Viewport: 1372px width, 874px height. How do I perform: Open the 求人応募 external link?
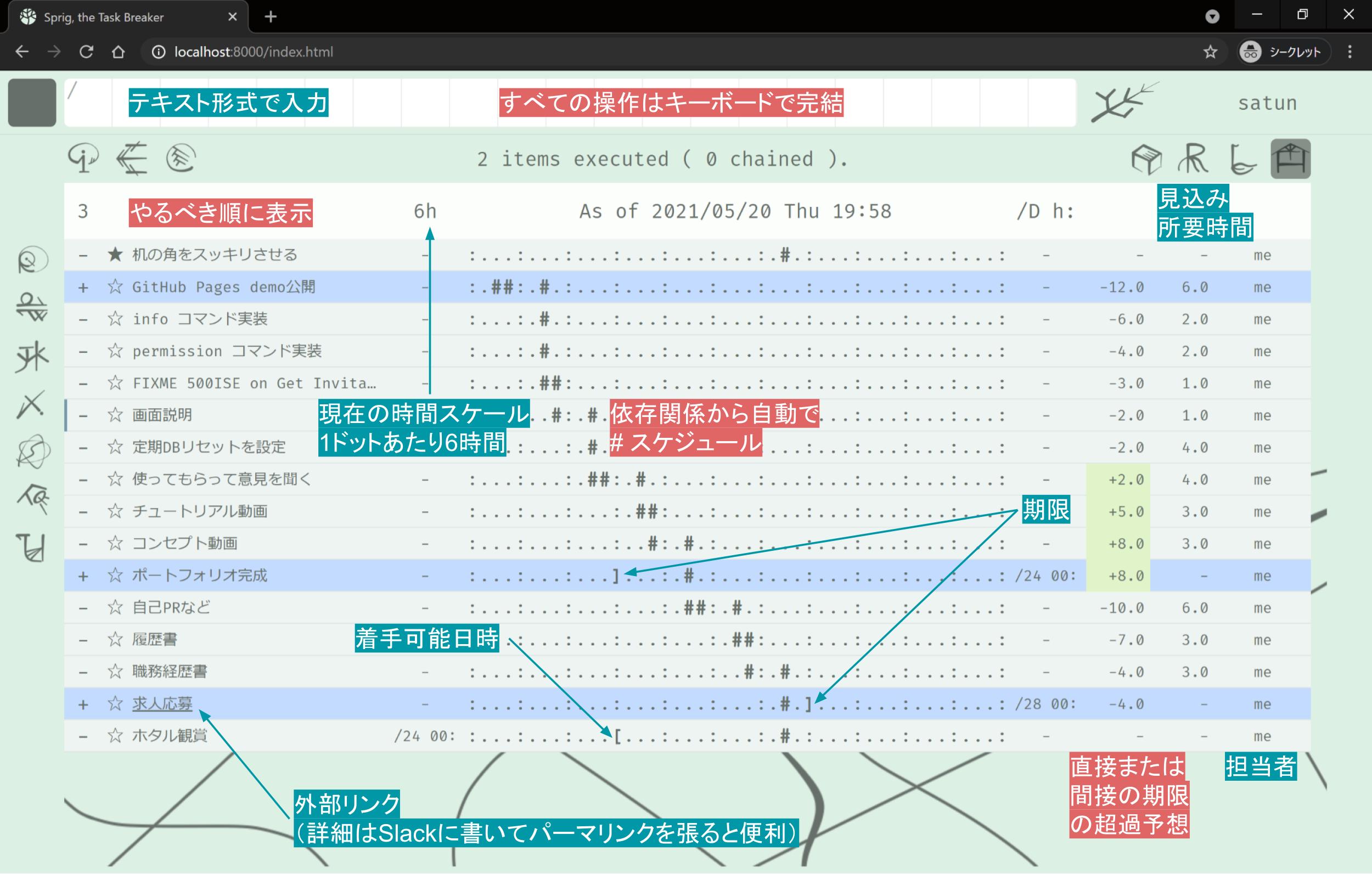[162, 703]
